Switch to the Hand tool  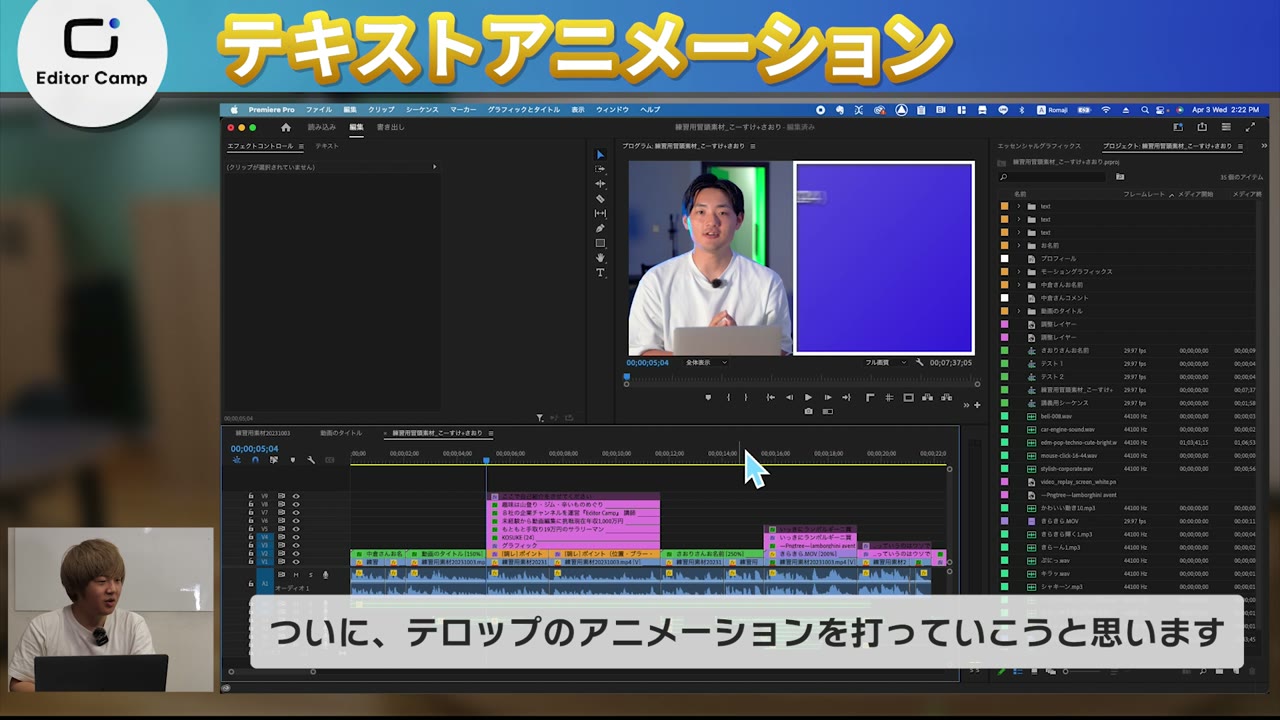600,258
